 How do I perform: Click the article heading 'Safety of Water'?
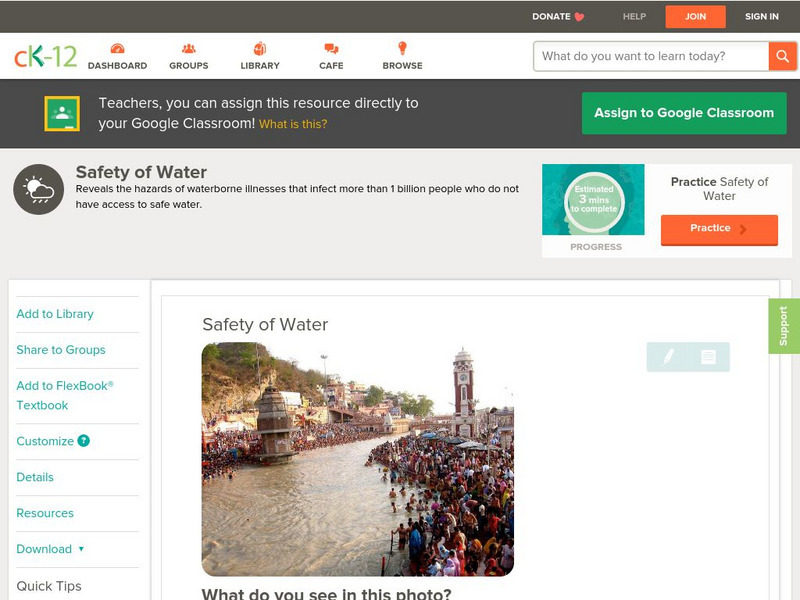(265, 324)
